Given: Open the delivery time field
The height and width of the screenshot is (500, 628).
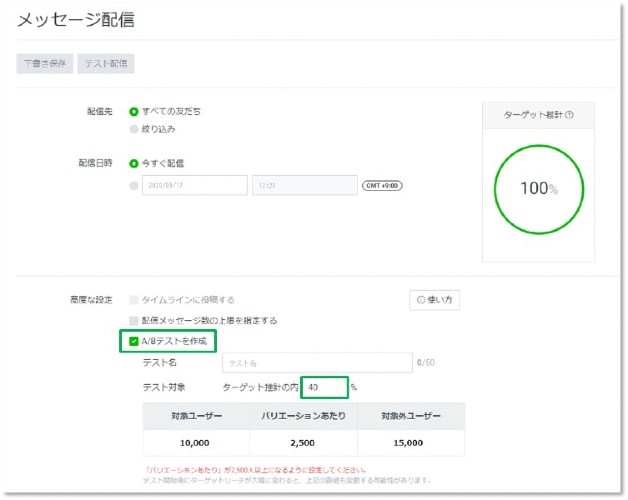Looking at the screenshot, I should (x=303, y=185).
